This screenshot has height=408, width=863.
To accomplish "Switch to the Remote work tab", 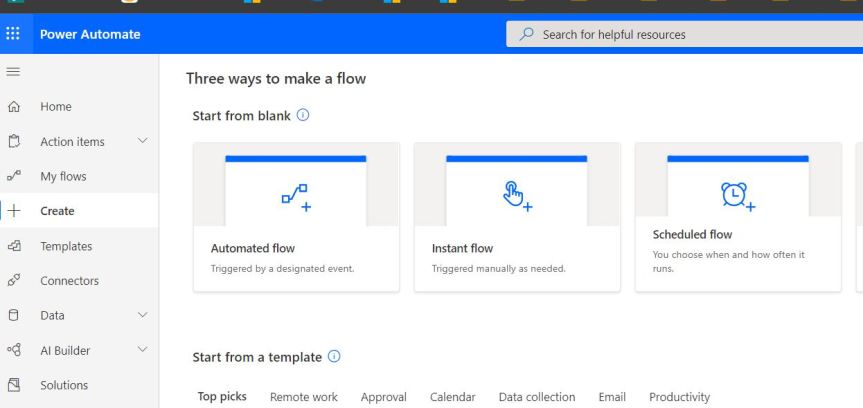I will pos(304,397).
